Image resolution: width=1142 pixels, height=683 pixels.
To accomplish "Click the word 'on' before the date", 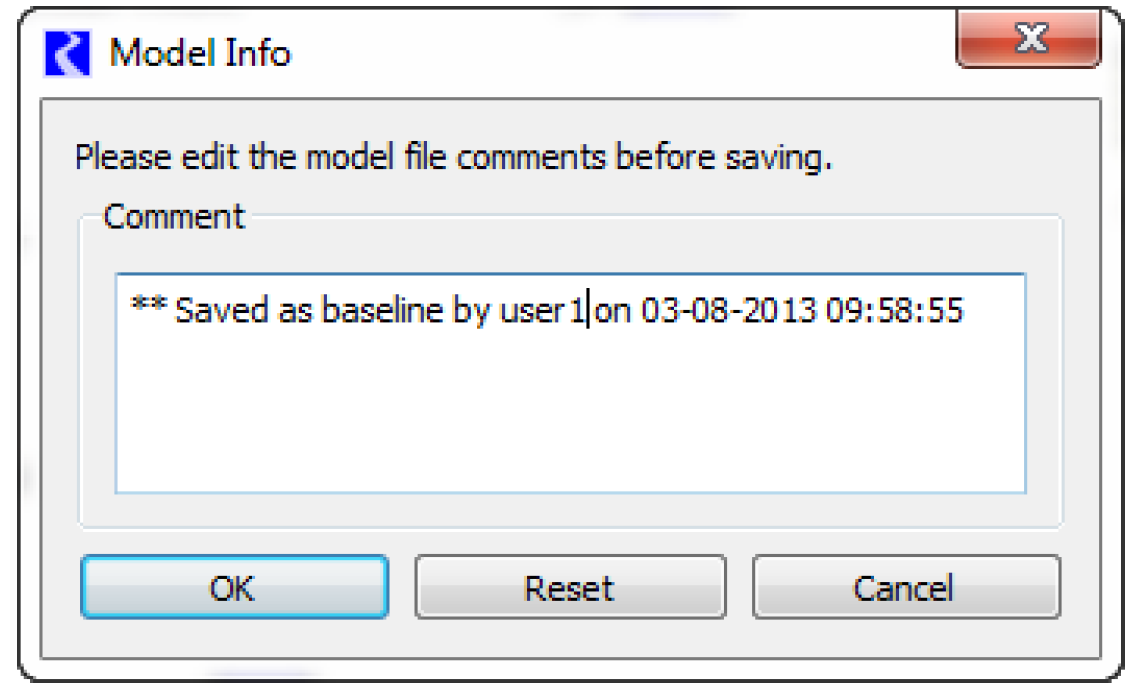I will [x=614, y=310].
